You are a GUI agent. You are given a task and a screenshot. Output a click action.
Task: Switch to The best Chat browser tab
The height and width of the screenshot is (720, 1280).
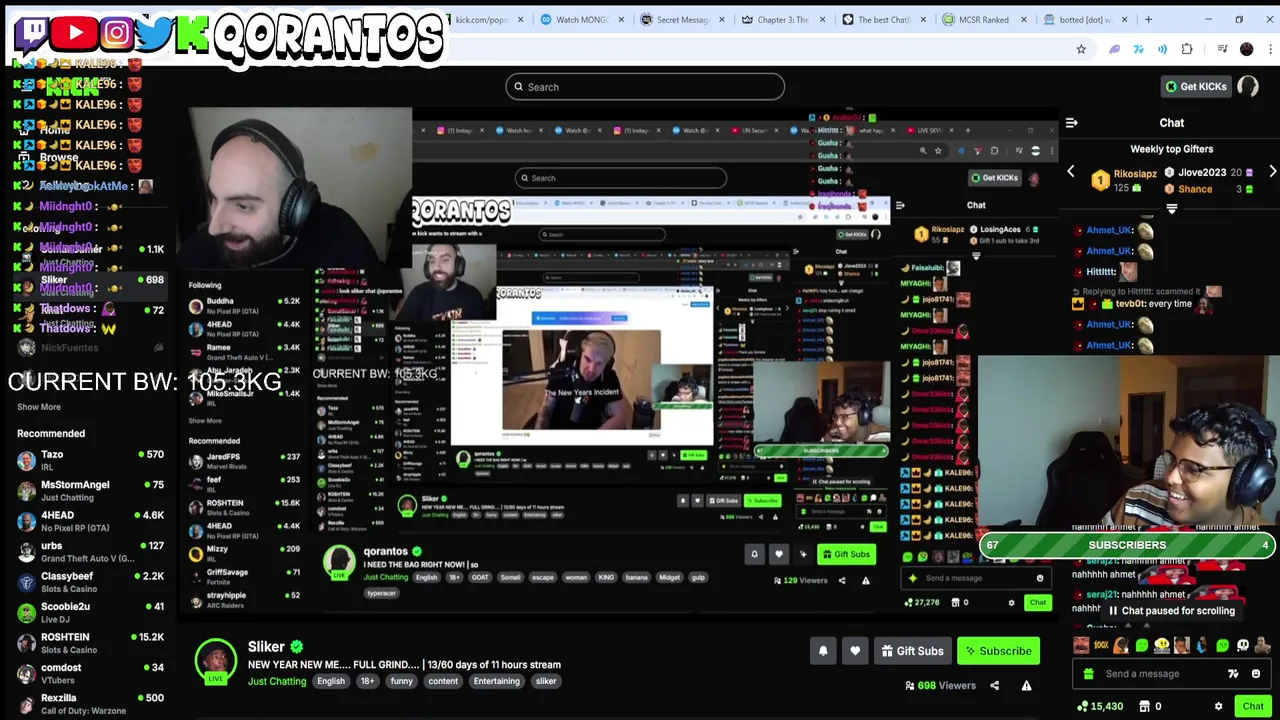coord(883,19)
